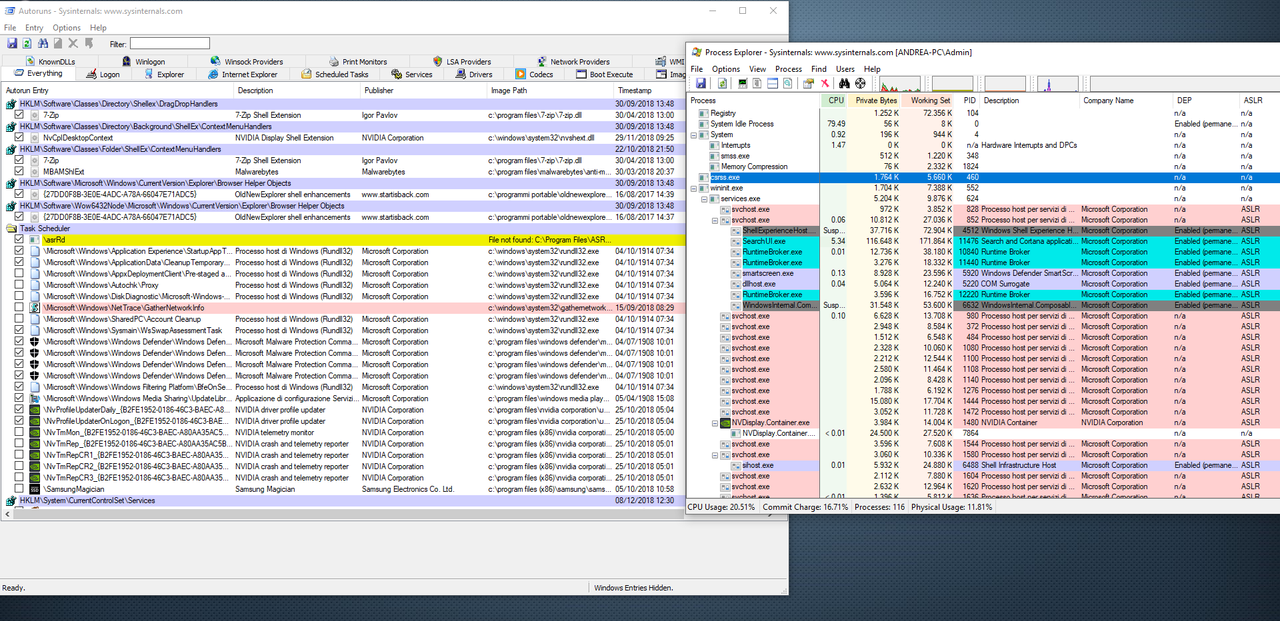Viewport: 1280px width, 621px height.
Task: Collapse the svchost.exe PID 852 node
Action: (715, 220)
